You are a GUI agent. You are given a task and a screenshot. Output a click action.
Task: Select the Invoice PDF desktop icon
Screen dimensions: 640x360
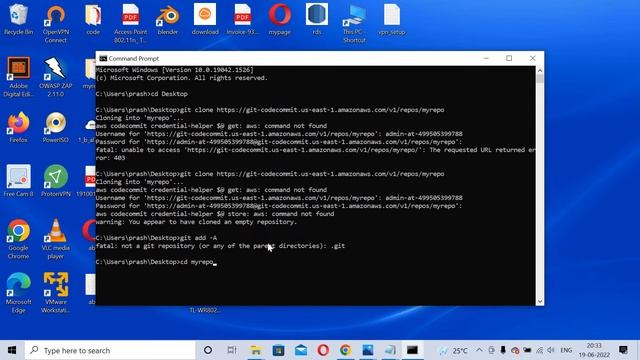tap(242, 19)
